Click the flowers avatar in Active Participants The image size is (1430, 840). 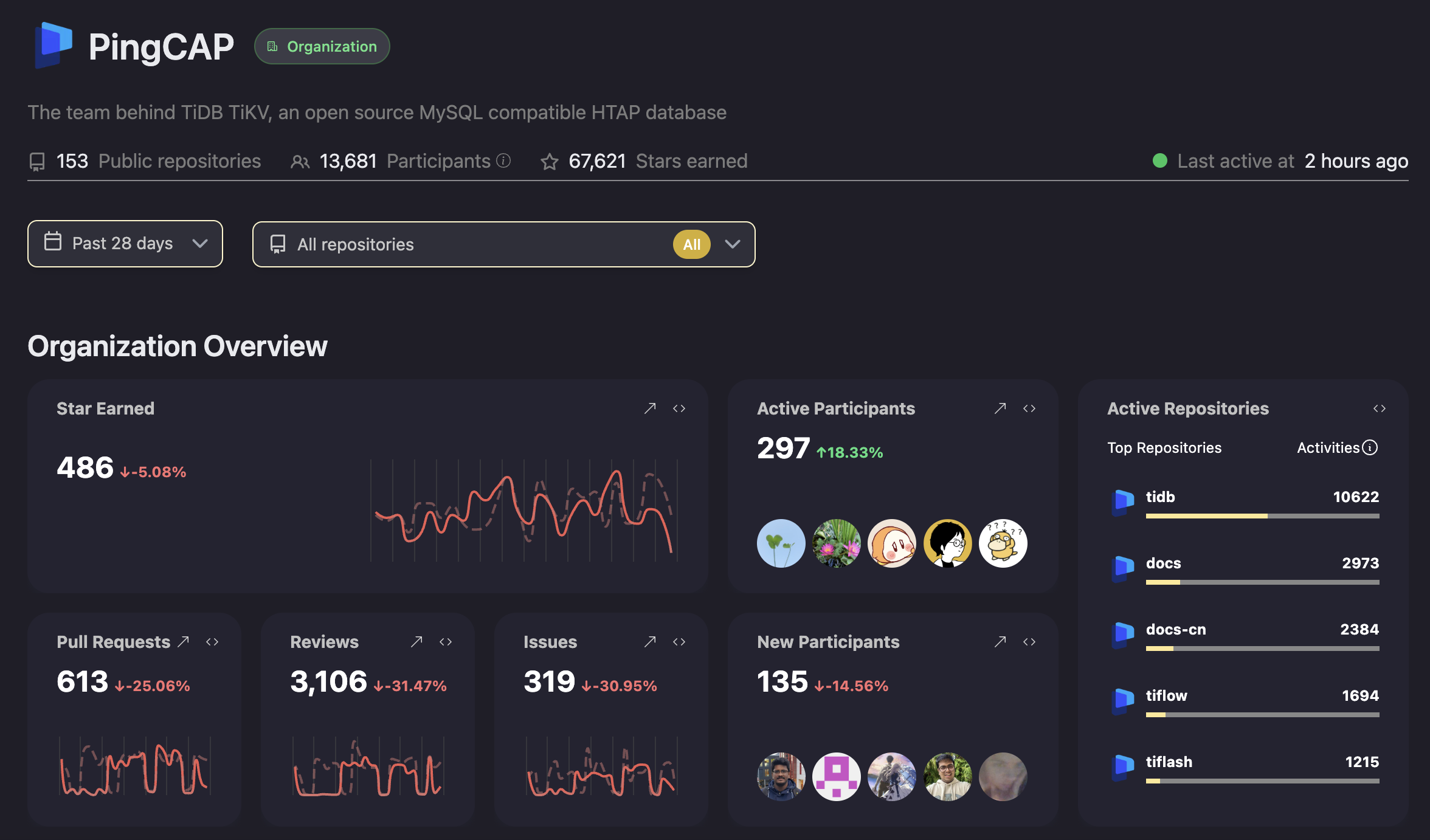[x=837, y=543]
